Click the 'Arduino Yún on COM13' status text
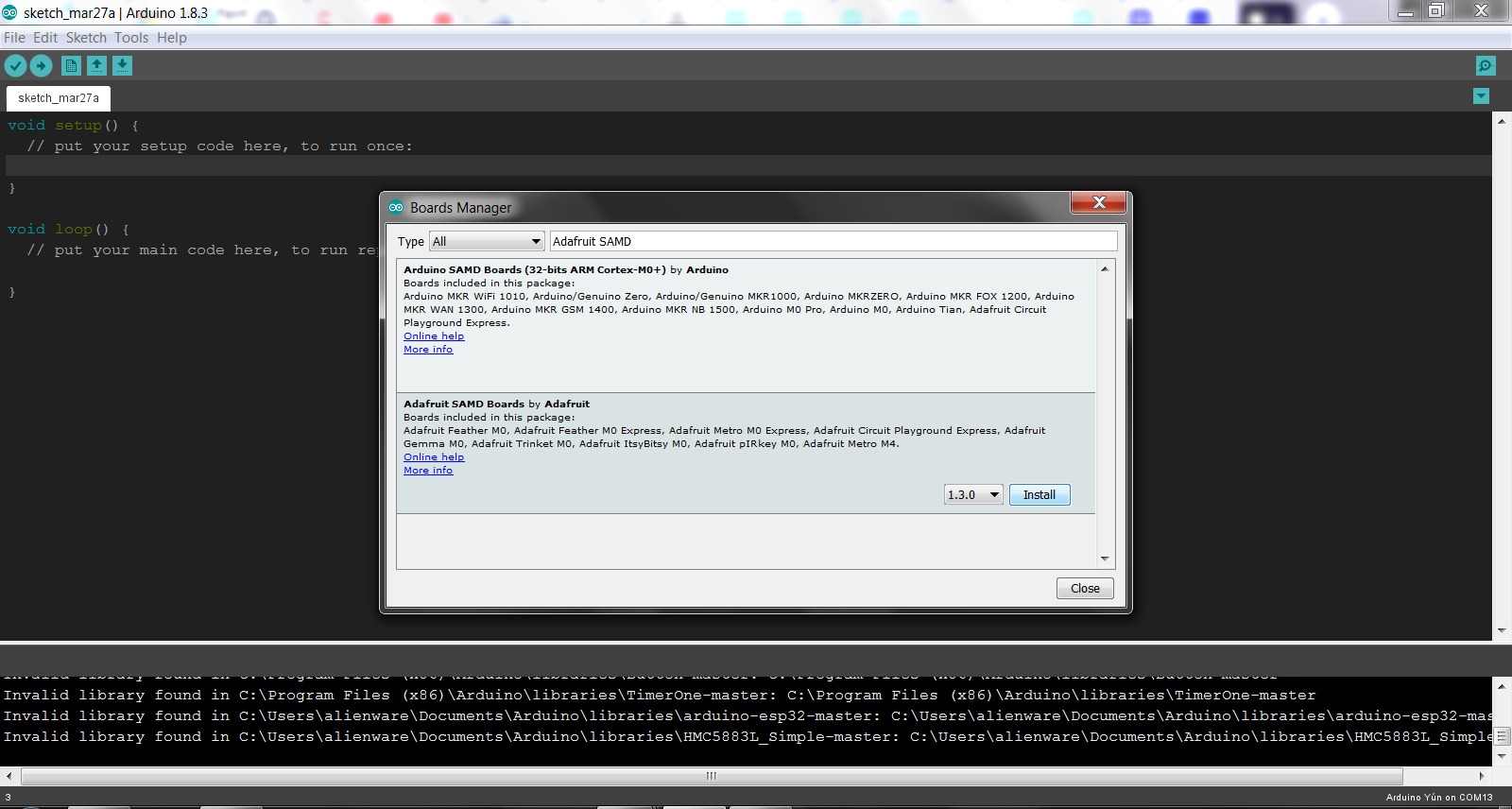This screenshot has height=809, width=1512. [1439, 797]
